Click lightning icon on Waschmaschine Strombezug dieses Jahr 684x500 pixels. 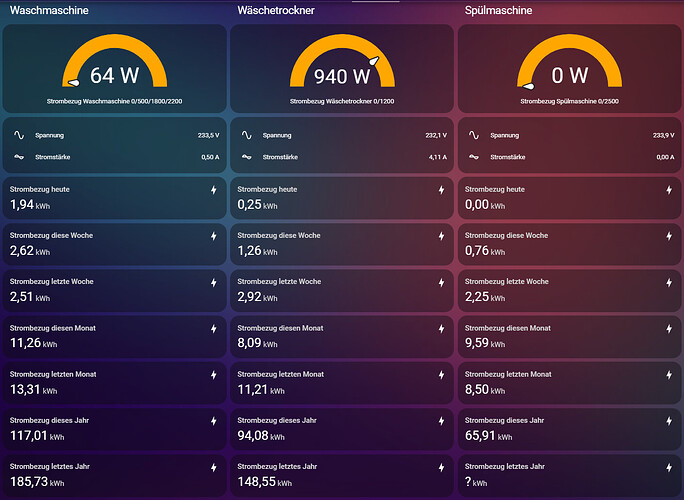(x=214, y=421)
